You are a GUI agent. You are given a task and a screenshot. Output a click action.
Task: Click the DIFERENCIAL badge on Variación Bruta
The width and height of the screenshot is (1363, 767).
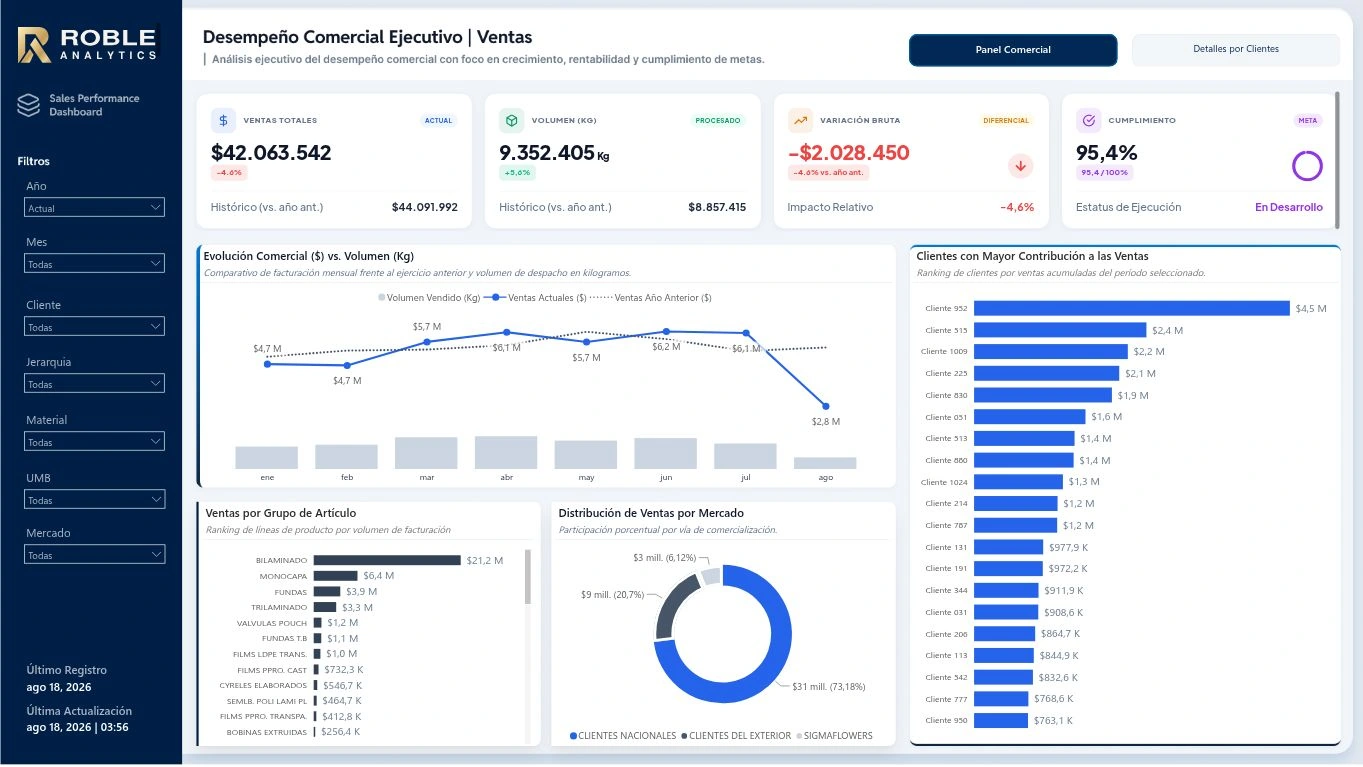coord(1006,120)
